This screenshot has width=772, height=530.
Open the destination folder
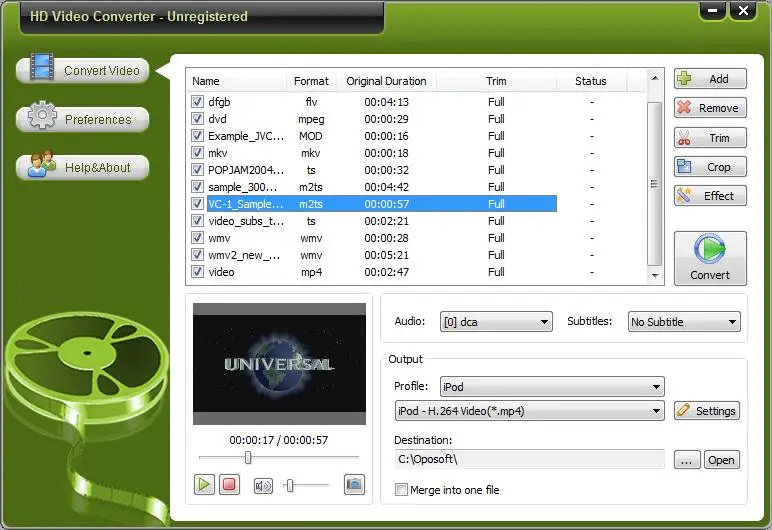[721, 460]
